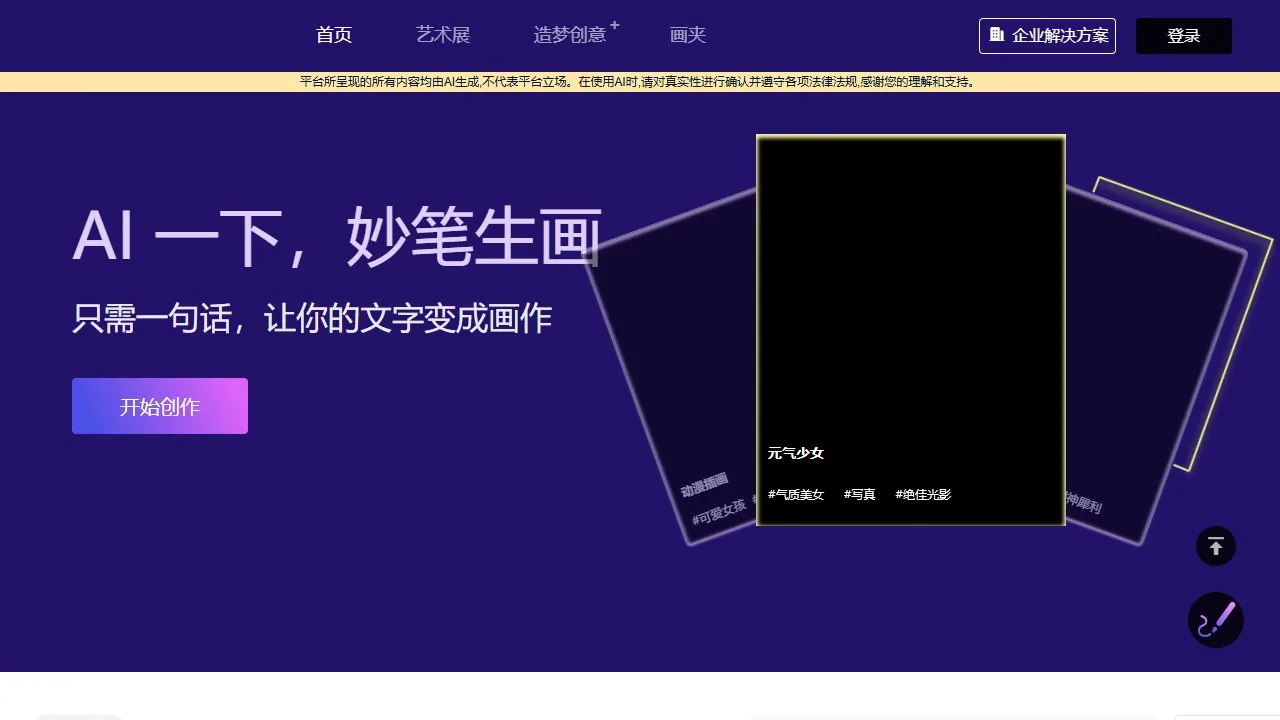Click the #写真 tag
Image resolution: width=1280 pixels, height=720 pixels.
[x=860, y=495]
